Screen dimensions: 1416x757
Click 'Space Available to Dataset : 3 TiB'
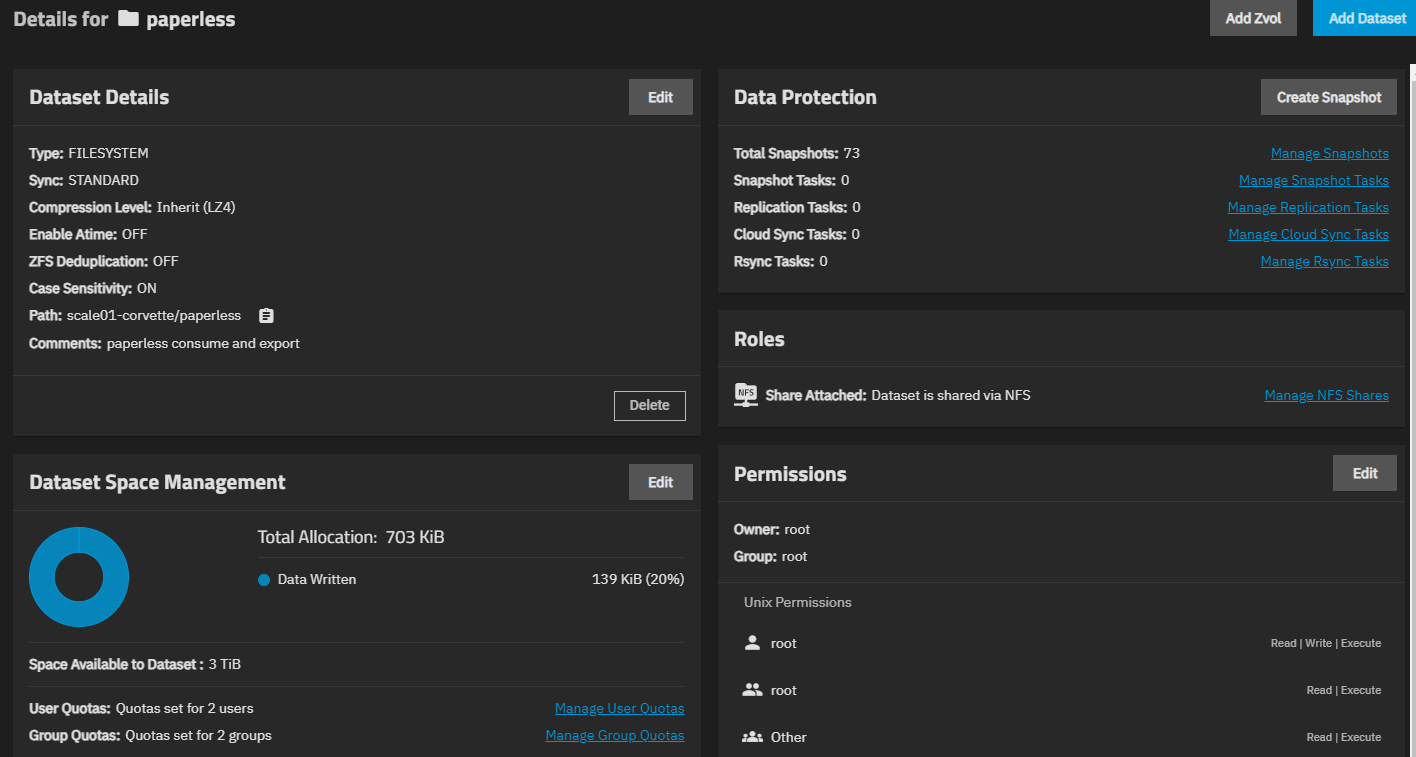[x=135, y=664]
